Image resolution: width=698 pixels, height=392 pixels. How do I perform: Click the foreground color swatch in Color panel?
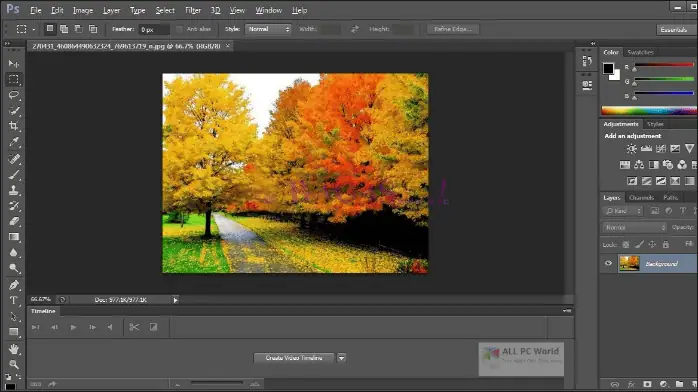[x=608, y=69]
